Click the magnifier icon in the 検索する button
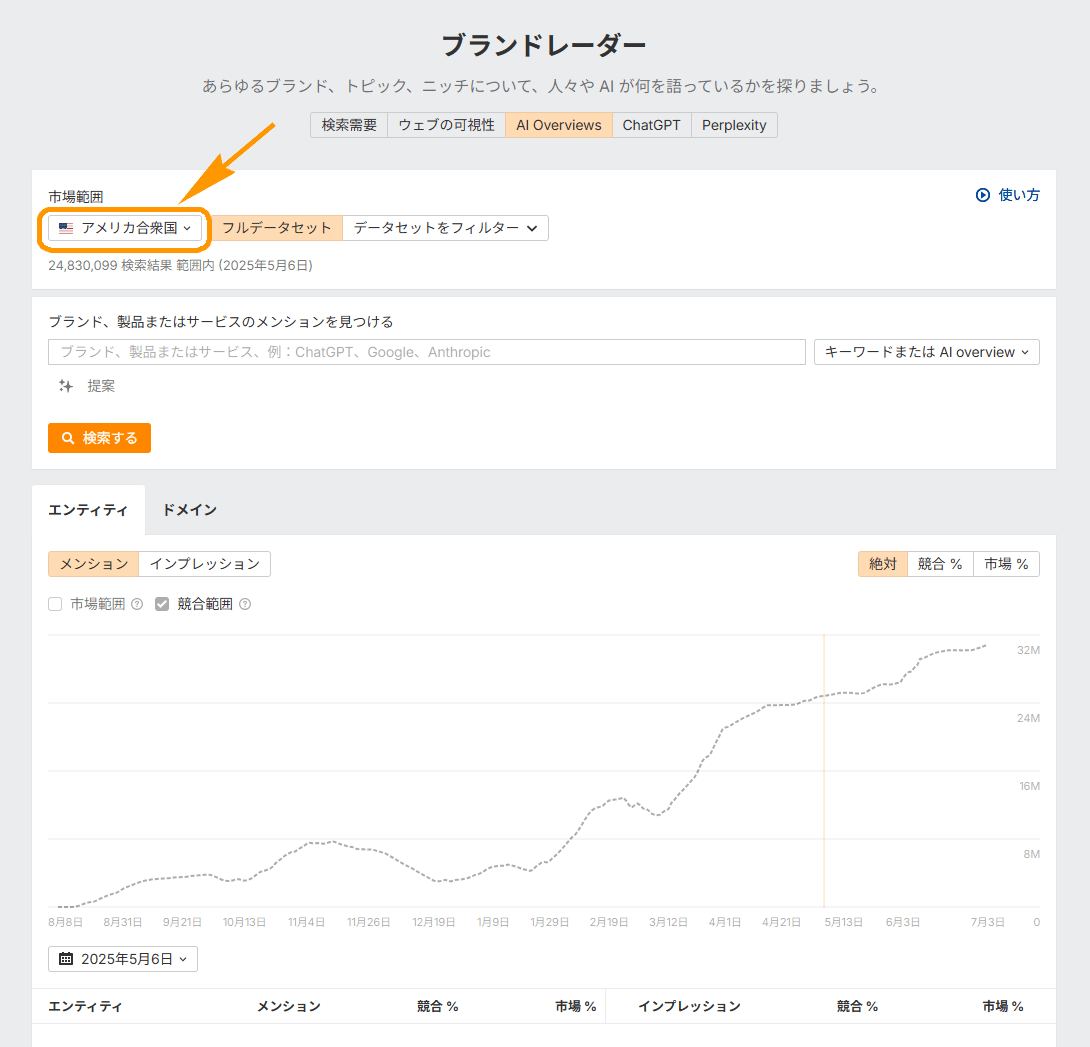This screenshot has width=1090, height=1047. point(68,438)
